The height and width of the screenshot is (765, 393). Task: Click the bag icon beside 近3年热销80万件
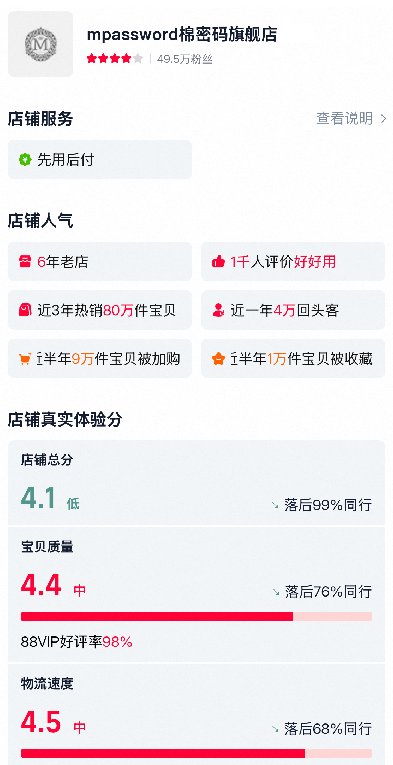[25, 310]
